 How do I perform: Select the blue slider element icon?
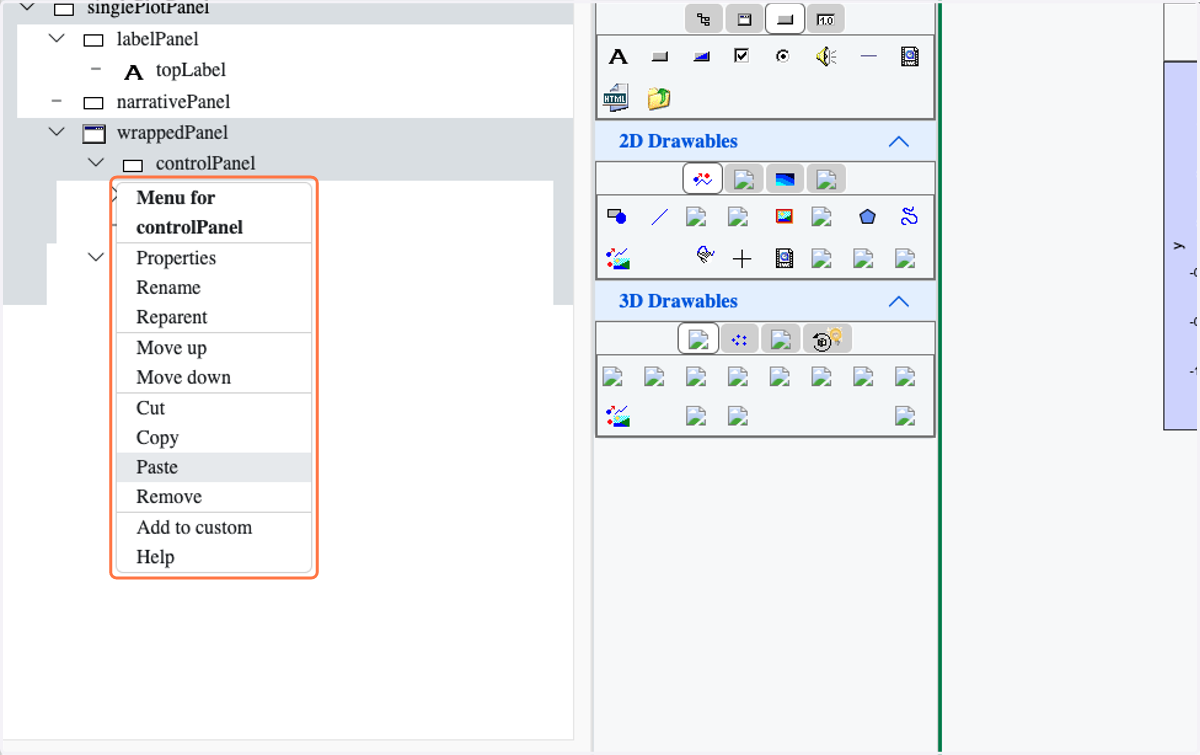(701, 57)
